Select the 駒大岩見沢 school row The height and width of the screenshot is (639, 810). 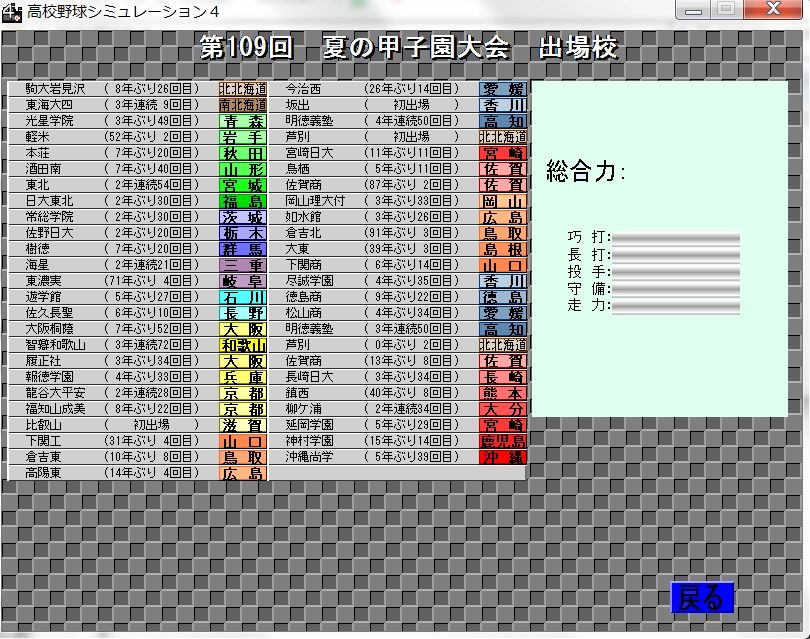tap(138, 88)
